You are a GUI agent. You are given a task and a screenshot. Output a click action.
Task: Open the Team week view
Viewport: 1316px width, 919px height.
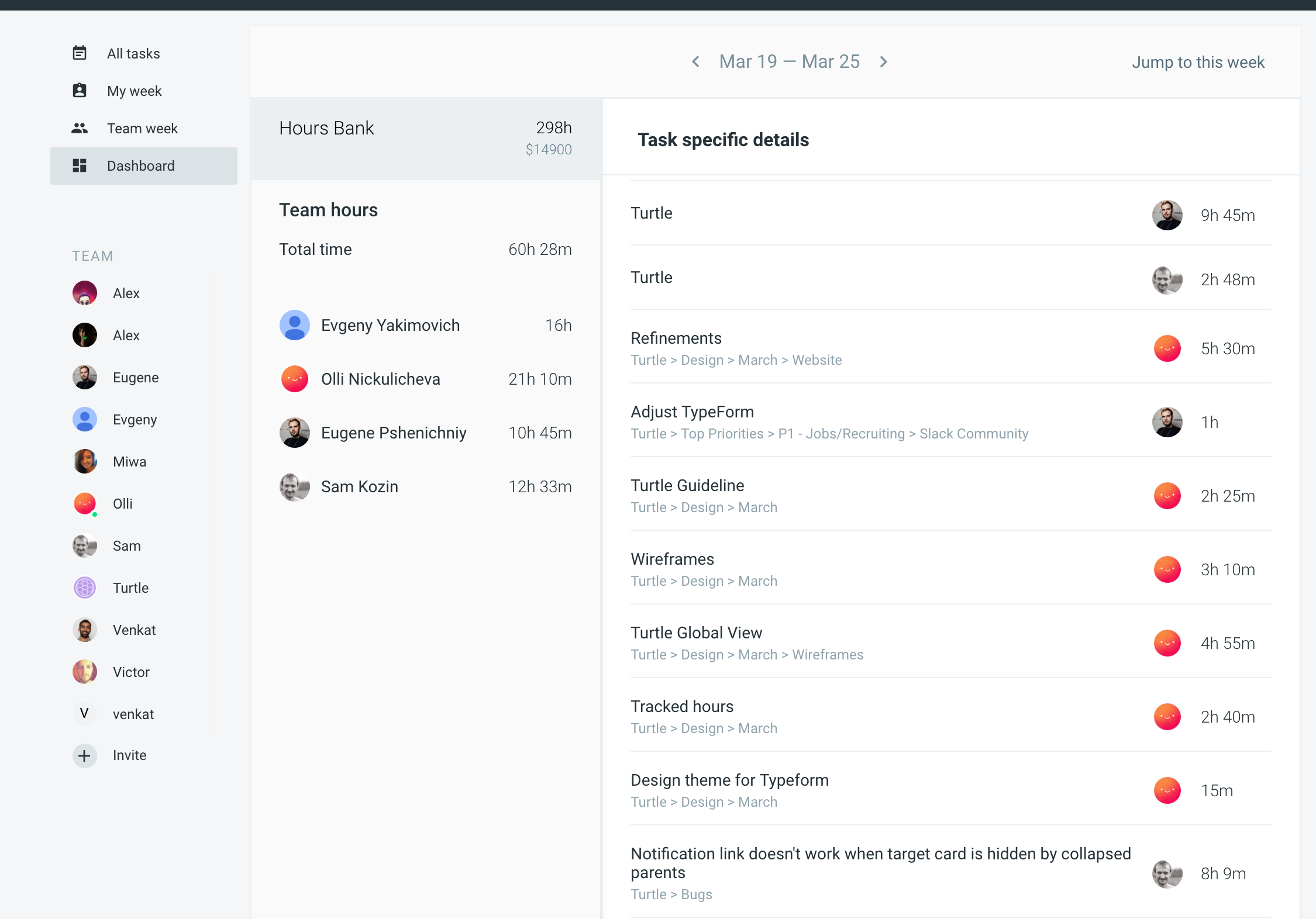coord(142,128)
